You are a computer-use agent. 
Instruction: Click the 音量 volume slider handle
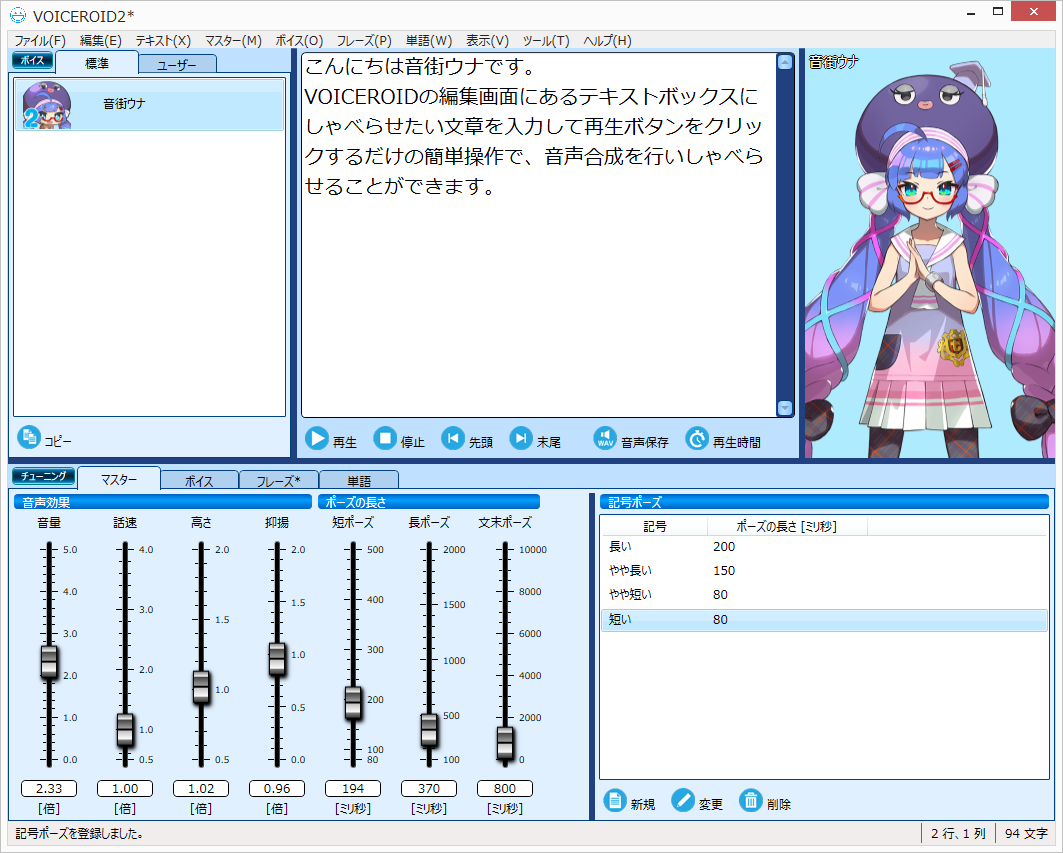(x=49, y=661)
